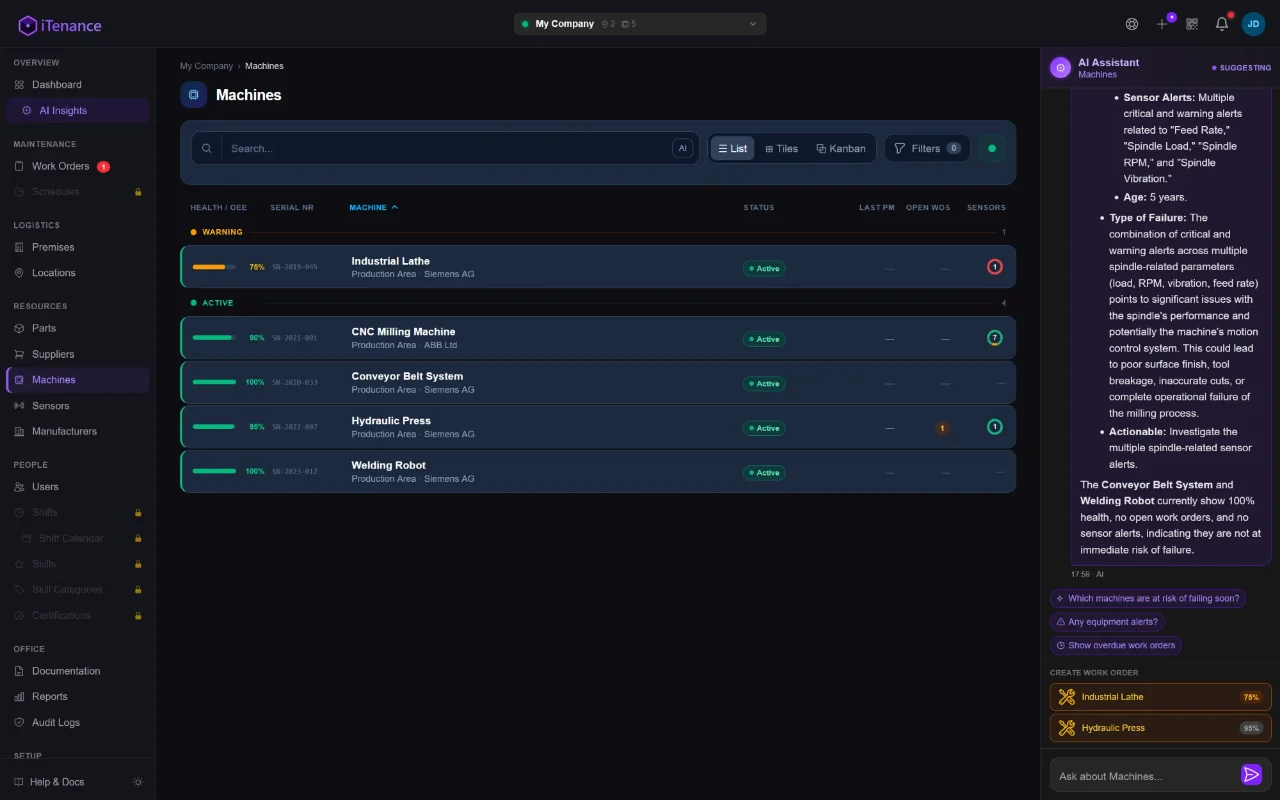Click 'Any equipment alerts?' suggestion

tap(1107, 622)
